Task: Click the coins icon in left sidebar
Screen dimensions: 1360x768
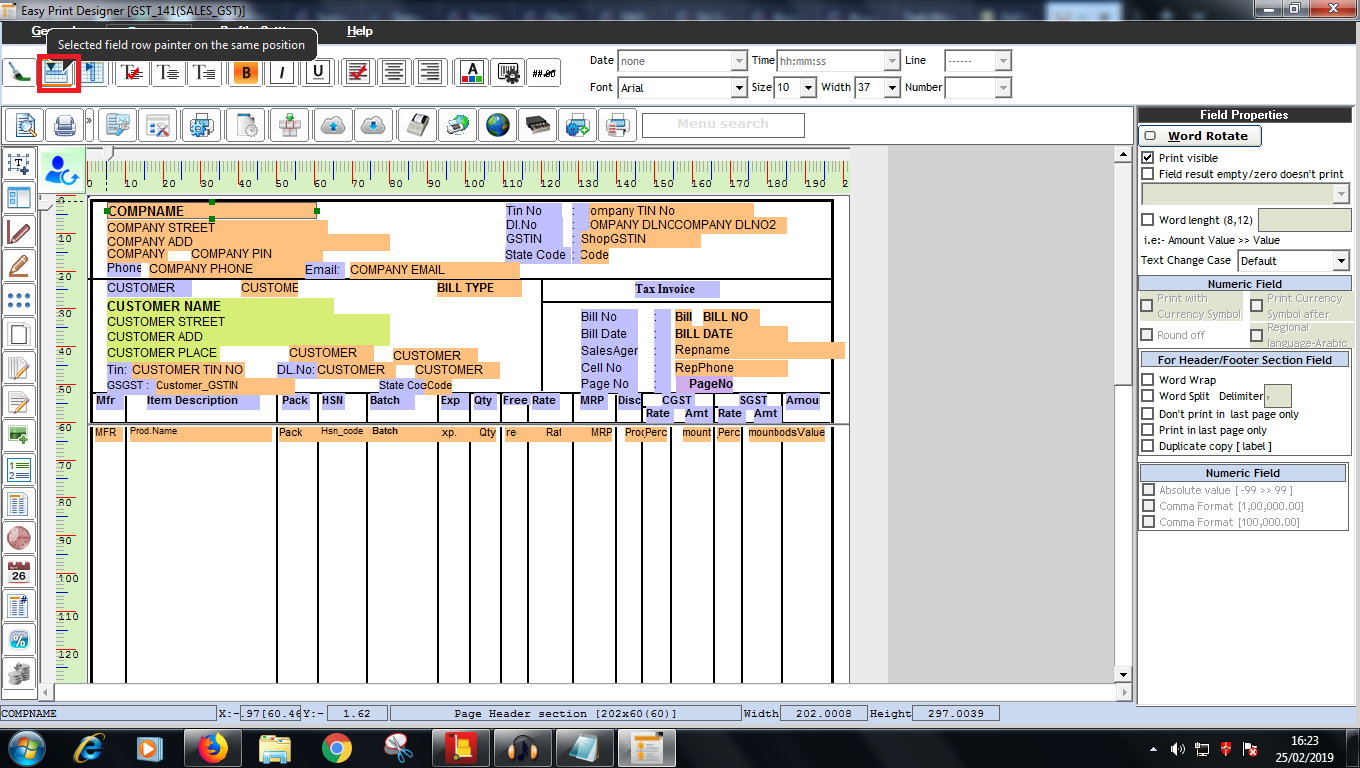Action: point(19,673)
